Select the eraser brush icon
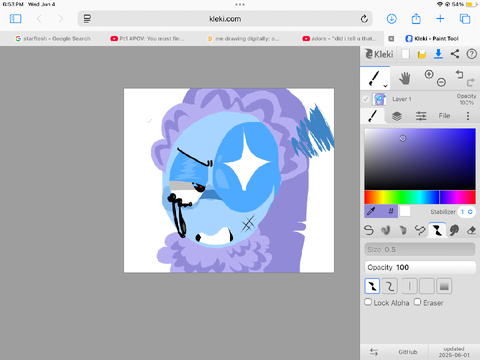Viewport: 480px width, 360px height. coord(471,230)
